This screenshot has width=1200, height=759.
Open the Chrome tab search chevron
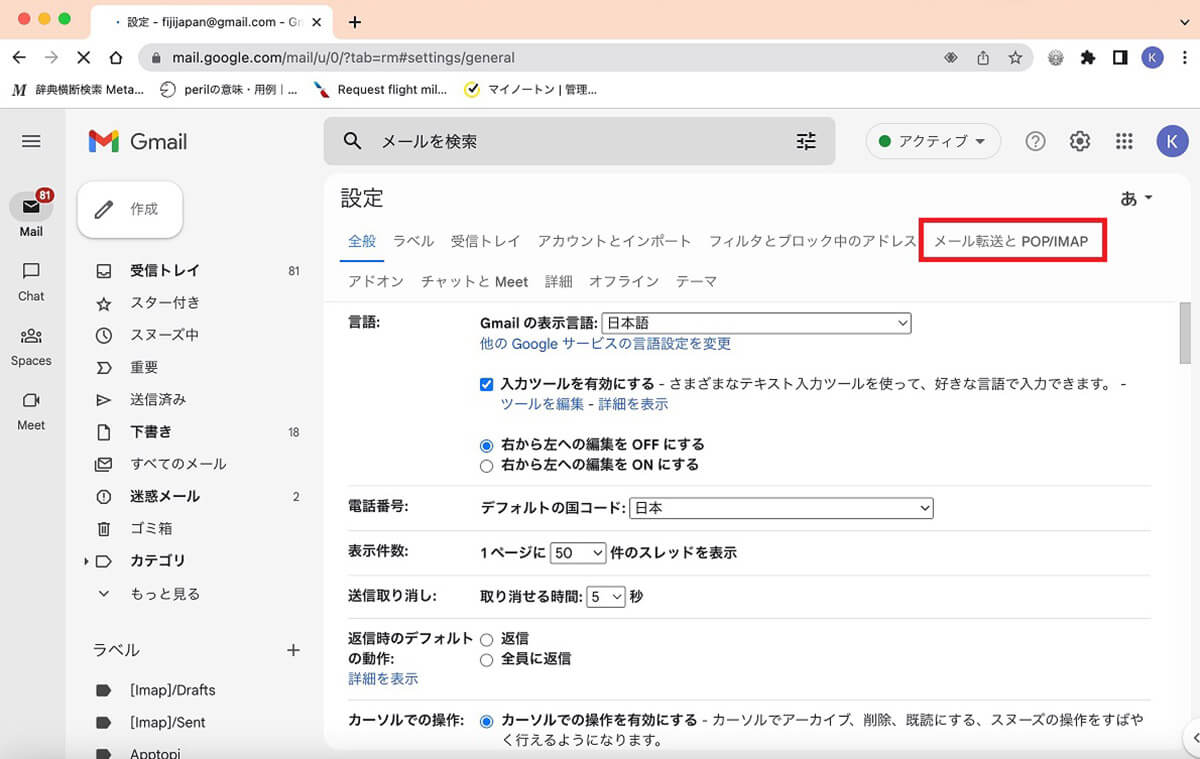coord(1184,22)
